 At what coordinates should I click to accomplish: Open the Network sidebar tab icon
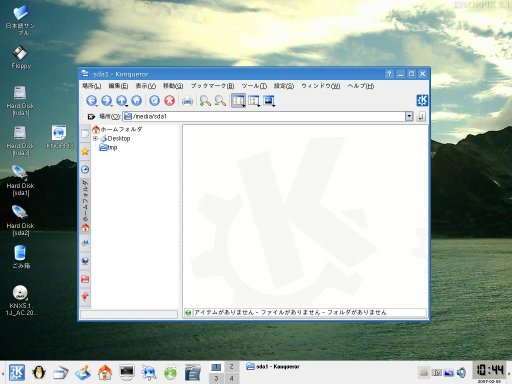[85, 261]
